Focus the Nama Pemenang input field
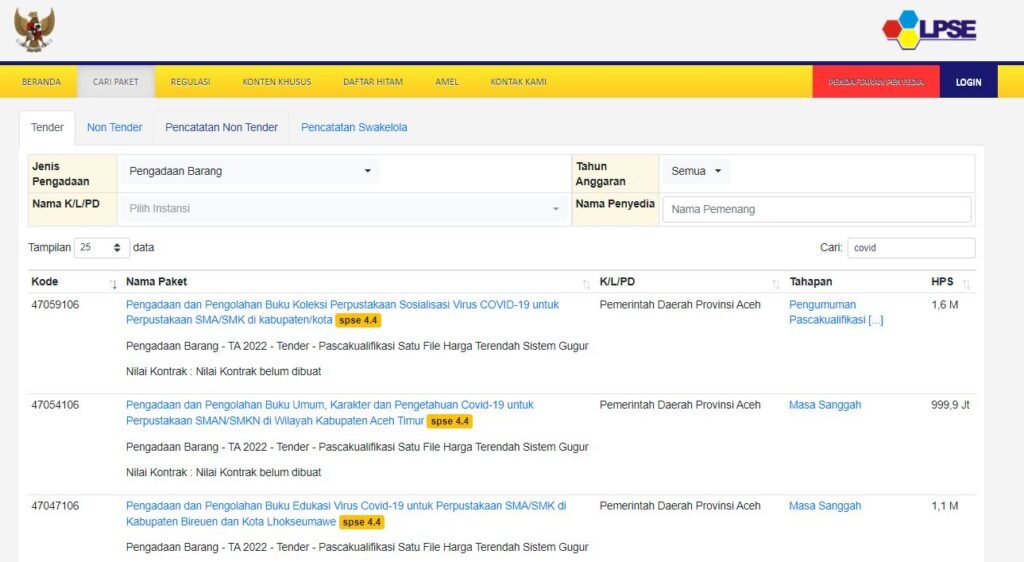Image resolution: width=1024 pixels, height=562 pixels. point(816,209)
